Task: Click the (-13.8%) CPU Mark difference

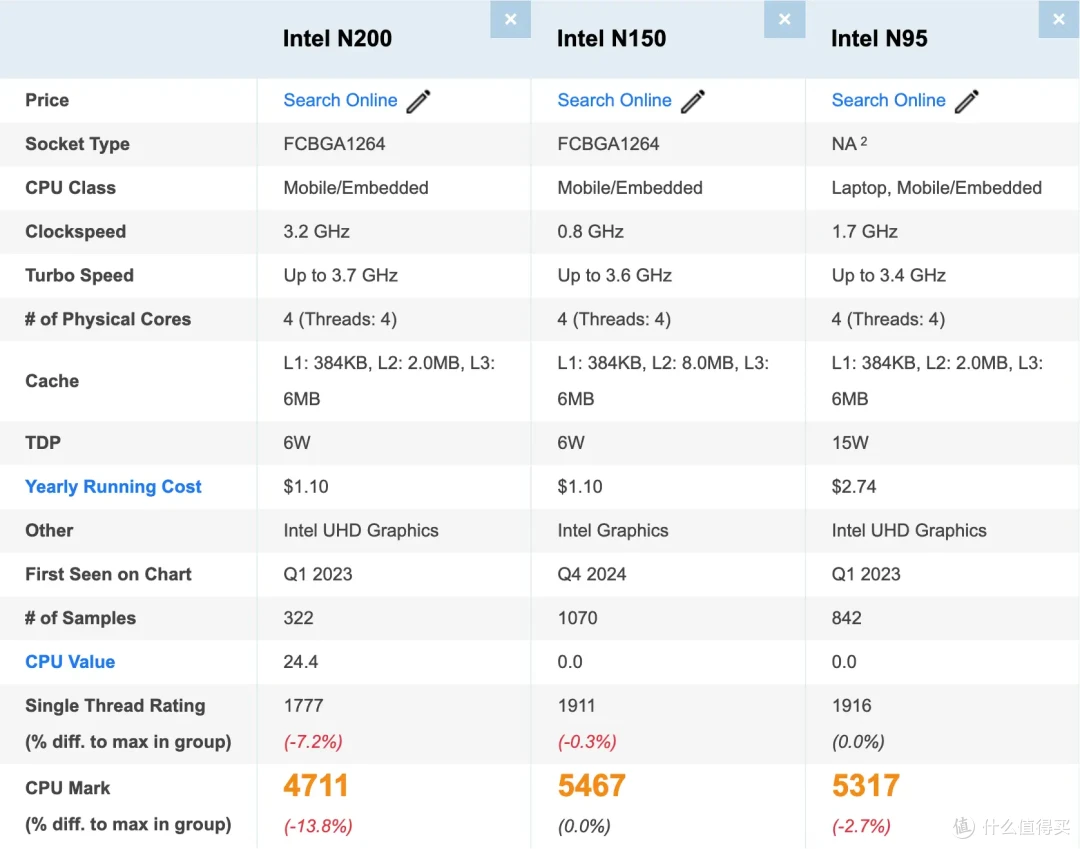Action: pos(318,826)
